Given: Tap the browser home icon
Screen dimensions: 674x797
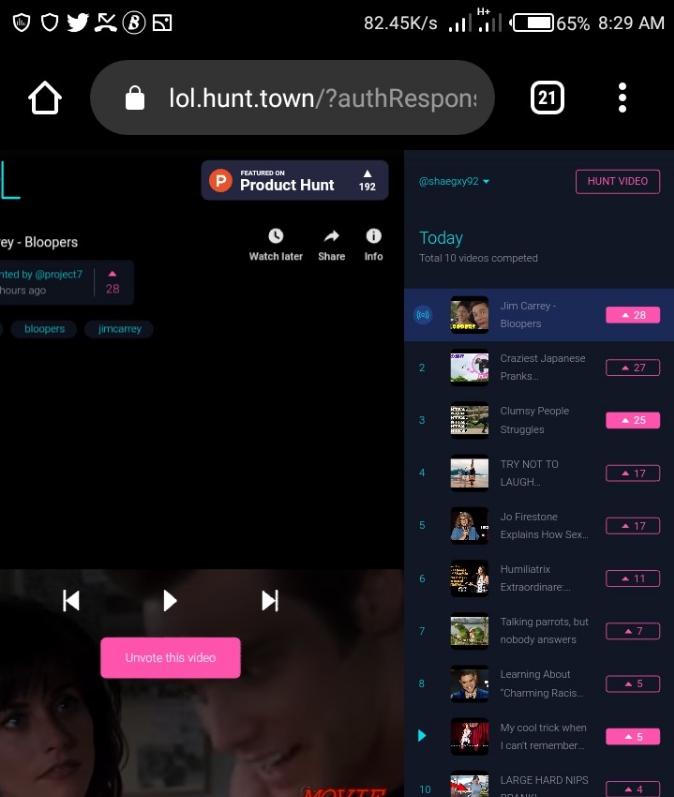Looking at the screenshot, I should [x=45, y=98].
